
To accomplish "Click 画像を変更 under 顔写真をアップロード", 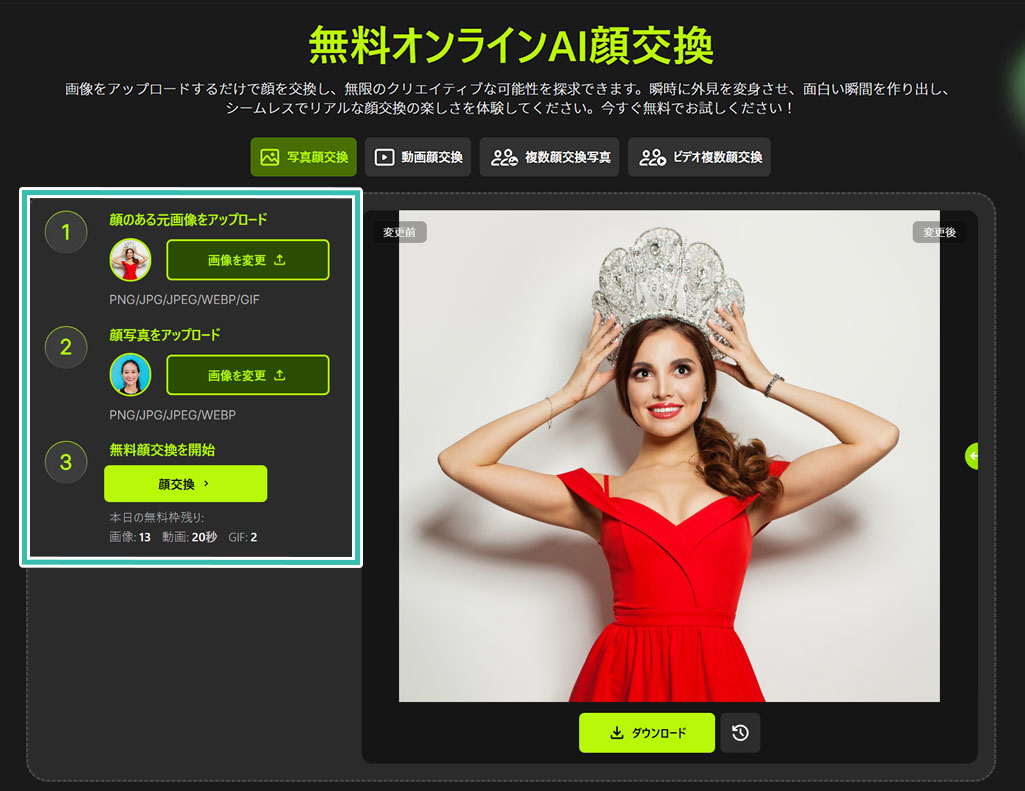I will (x=247, y=375).
